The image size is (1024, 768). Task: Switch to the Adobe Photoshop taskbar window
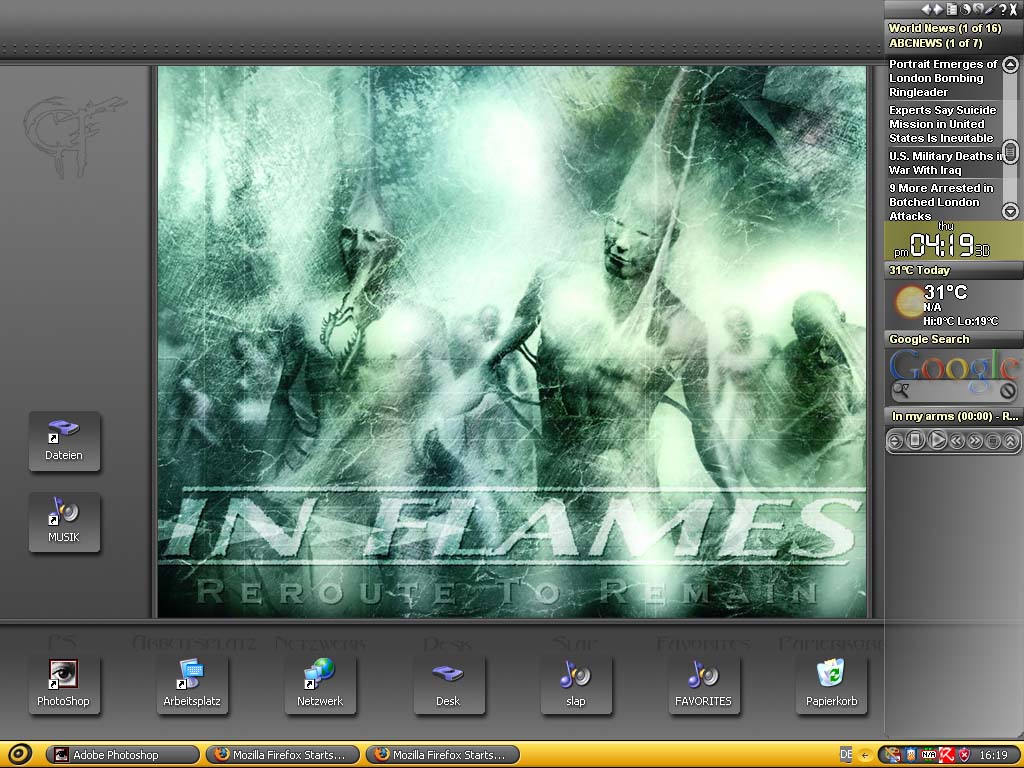click(x=122, y=755)
